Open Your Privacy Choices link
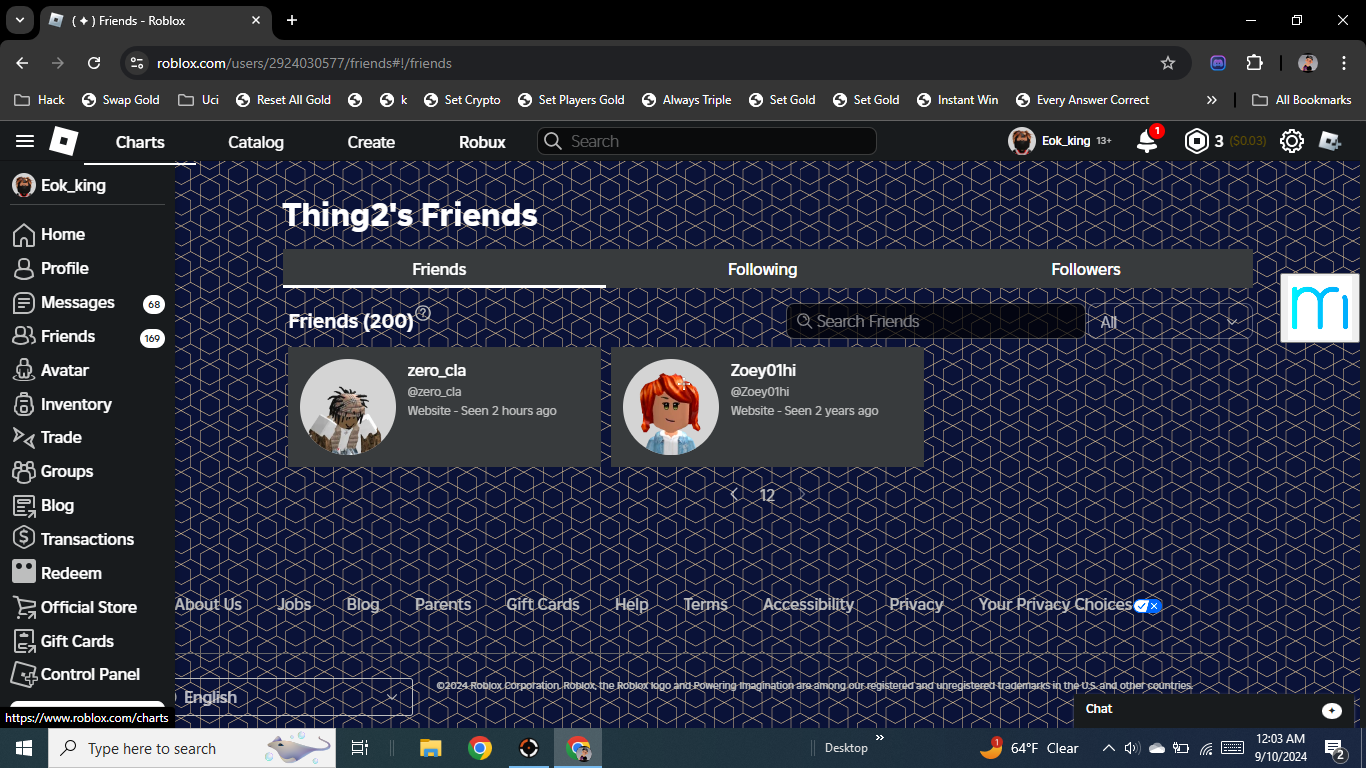1366x768 pixels. coord(1070,604)
